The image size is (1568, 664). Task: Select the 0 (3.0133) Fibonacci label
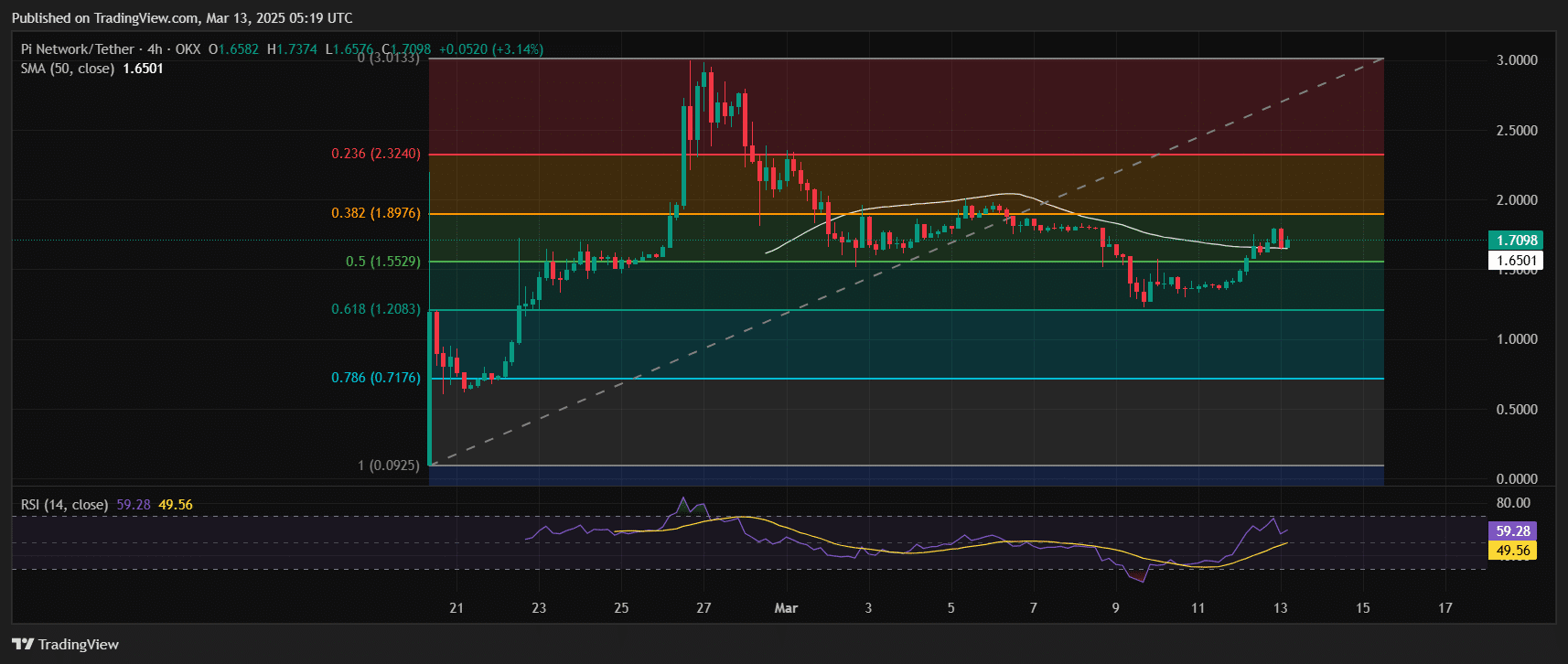click(389, 58)
